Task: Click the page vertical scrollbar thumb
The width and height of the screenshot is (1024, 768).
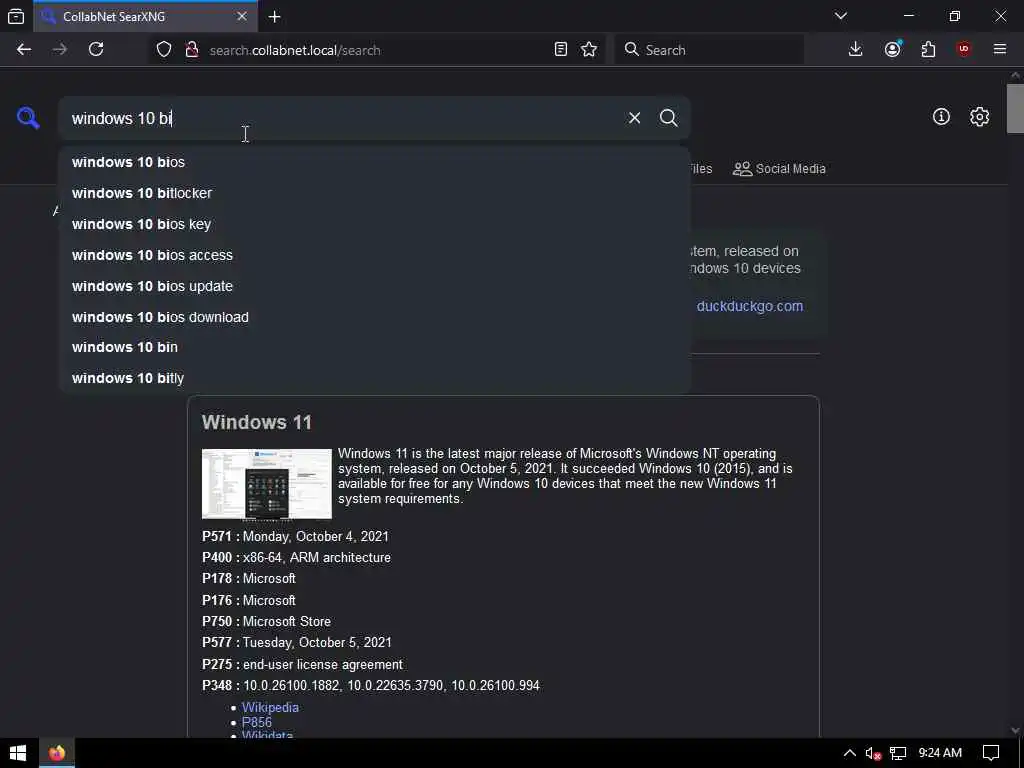Action: pyautogui.click(x=1015, y=108)
